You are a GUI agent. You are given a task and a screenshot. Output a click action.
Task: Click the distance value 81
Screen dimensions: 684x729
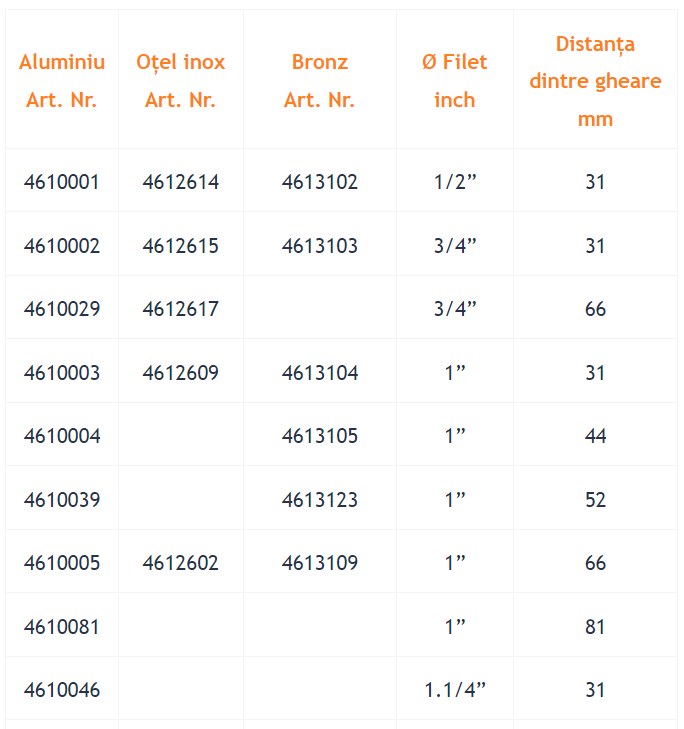[595, 627]
